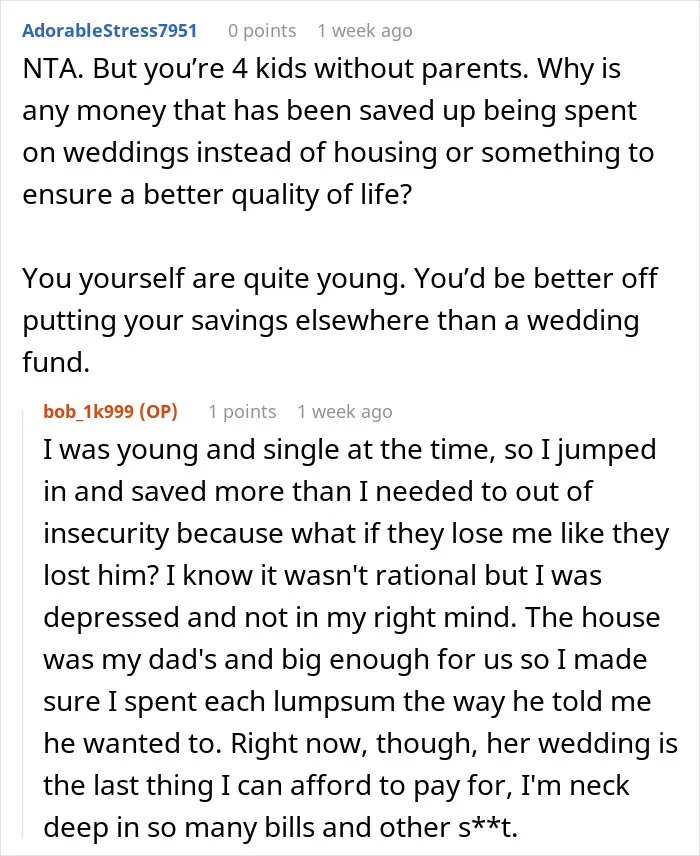Click the line beginning "insecurity because what if"
700x856 pixels.
[356, 534]
